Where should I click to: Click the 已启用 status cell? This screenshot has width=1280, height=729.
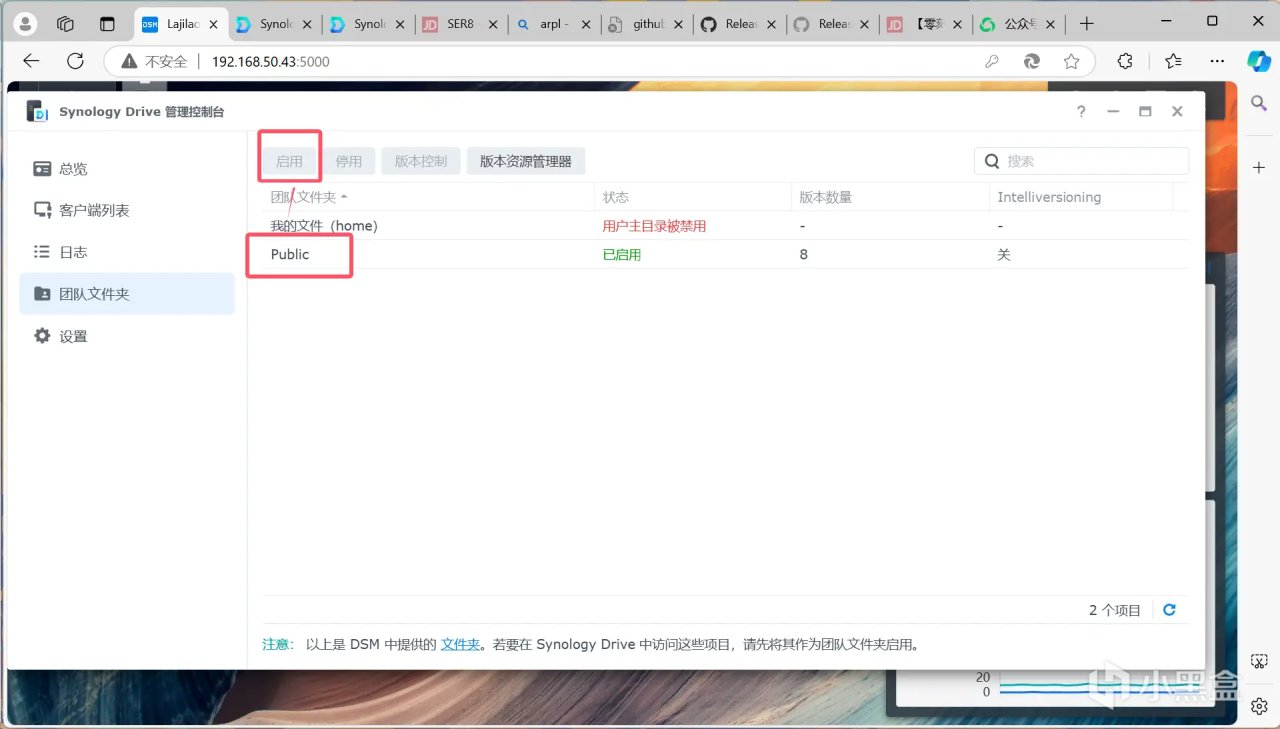[x=621, y=255]
